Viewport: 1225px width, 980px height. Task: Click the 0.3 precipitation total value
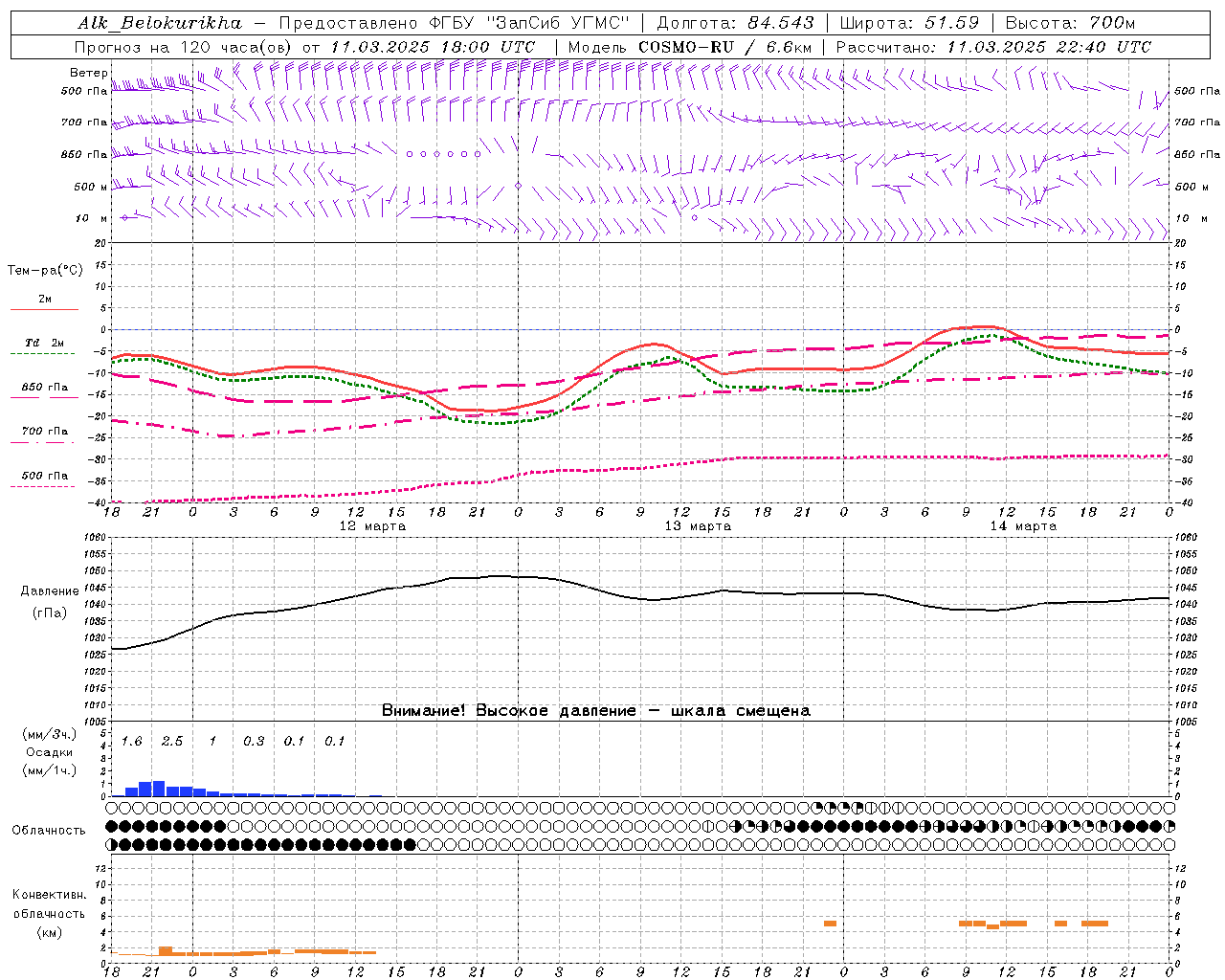254,742
